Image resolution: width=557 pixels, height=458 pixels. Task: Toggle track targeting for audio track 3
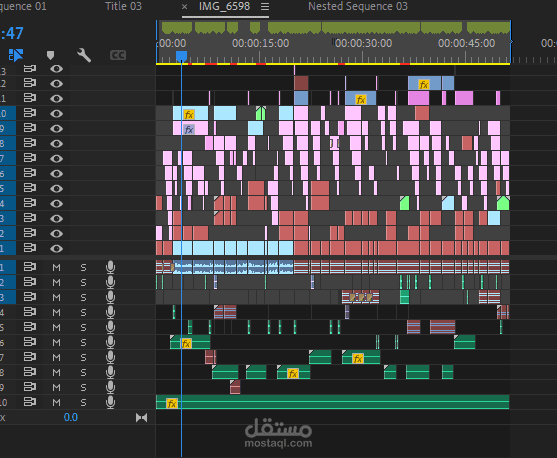(x=8, y=297)
